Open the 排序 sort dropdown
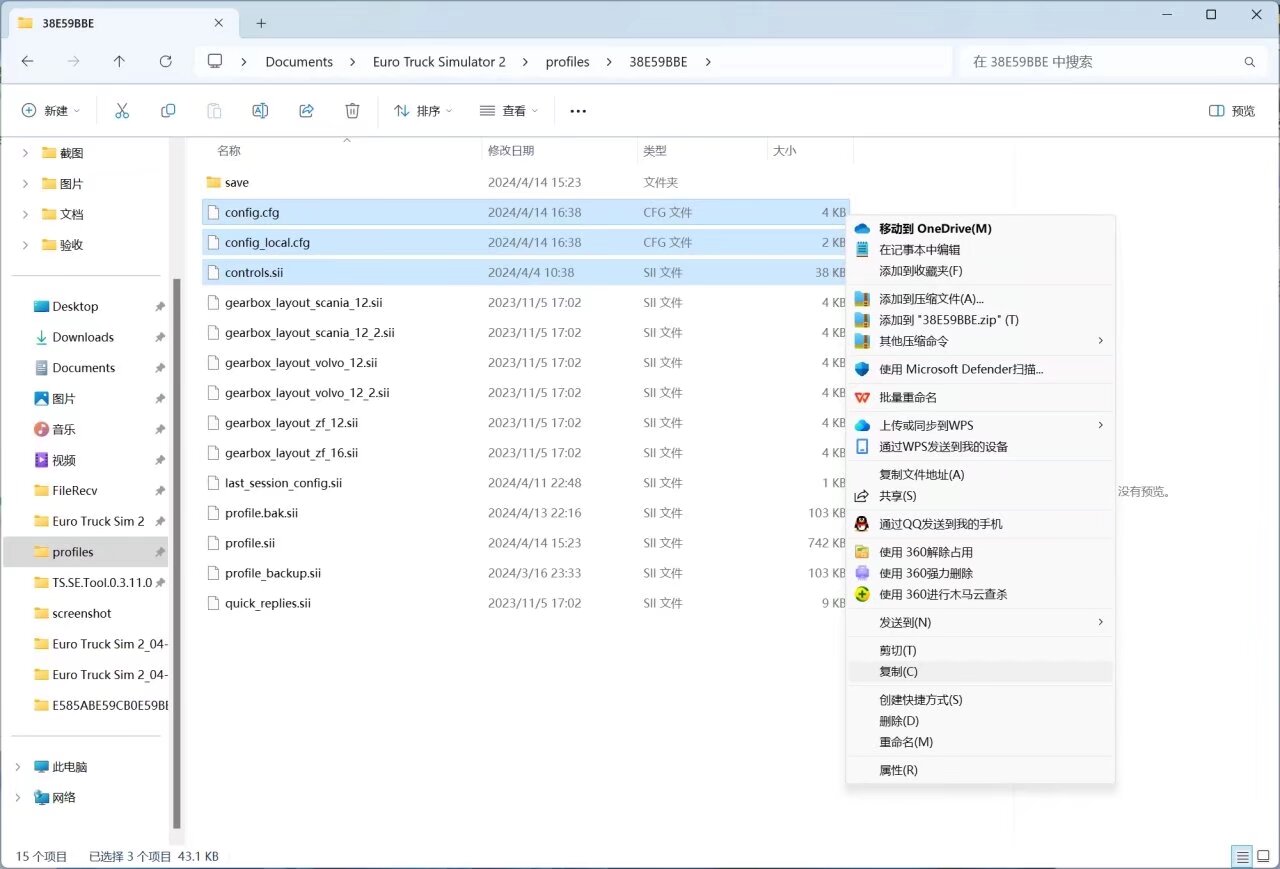This screenshot has width=1280, height=869. [423, 111]
